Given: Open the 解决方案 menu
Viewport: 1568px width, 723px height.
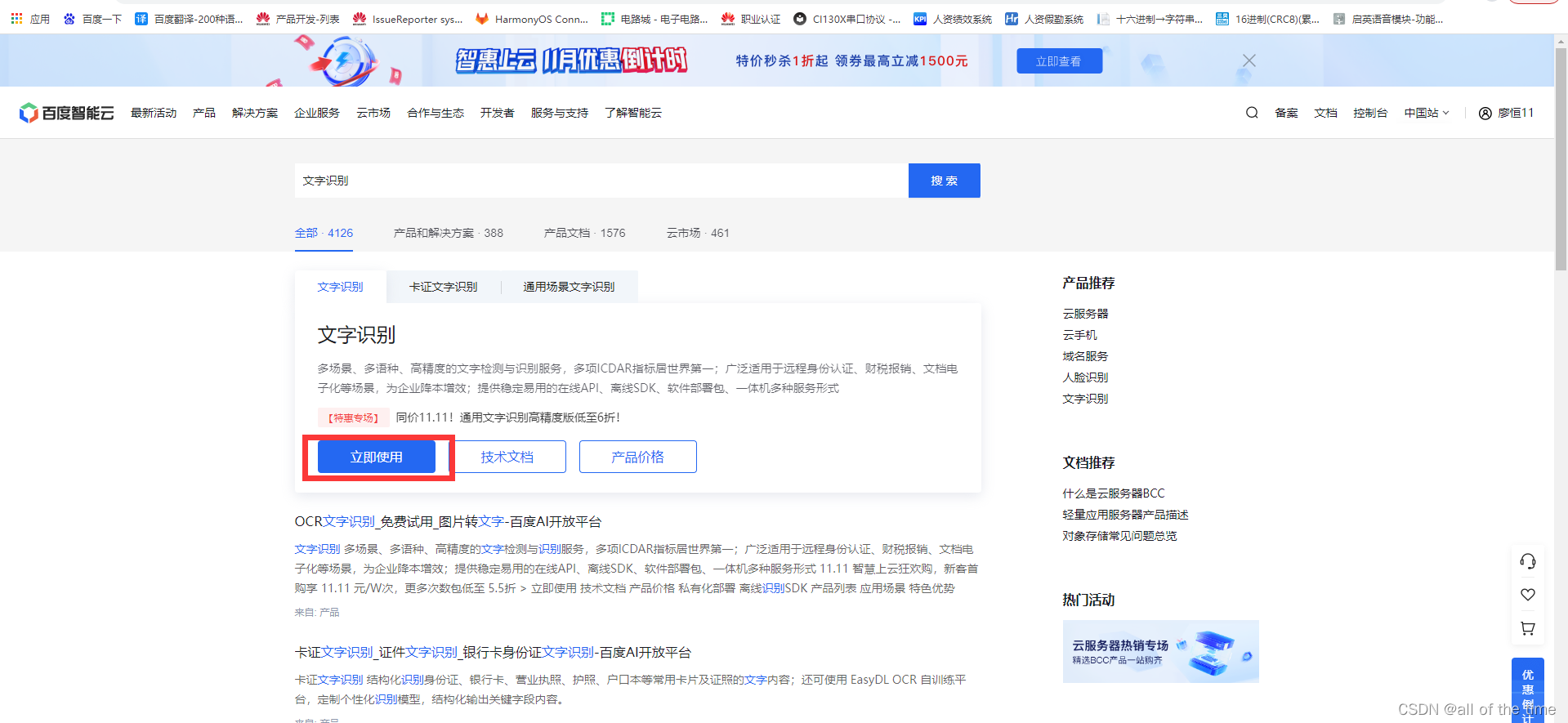Looking at the screenshot, I should 255,113.
